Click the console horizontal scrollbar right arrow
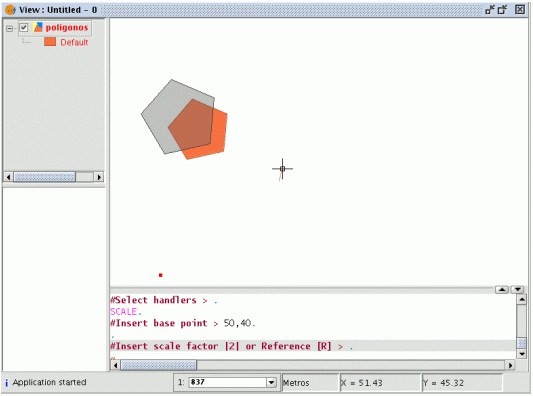 click(x=510, y=365)
